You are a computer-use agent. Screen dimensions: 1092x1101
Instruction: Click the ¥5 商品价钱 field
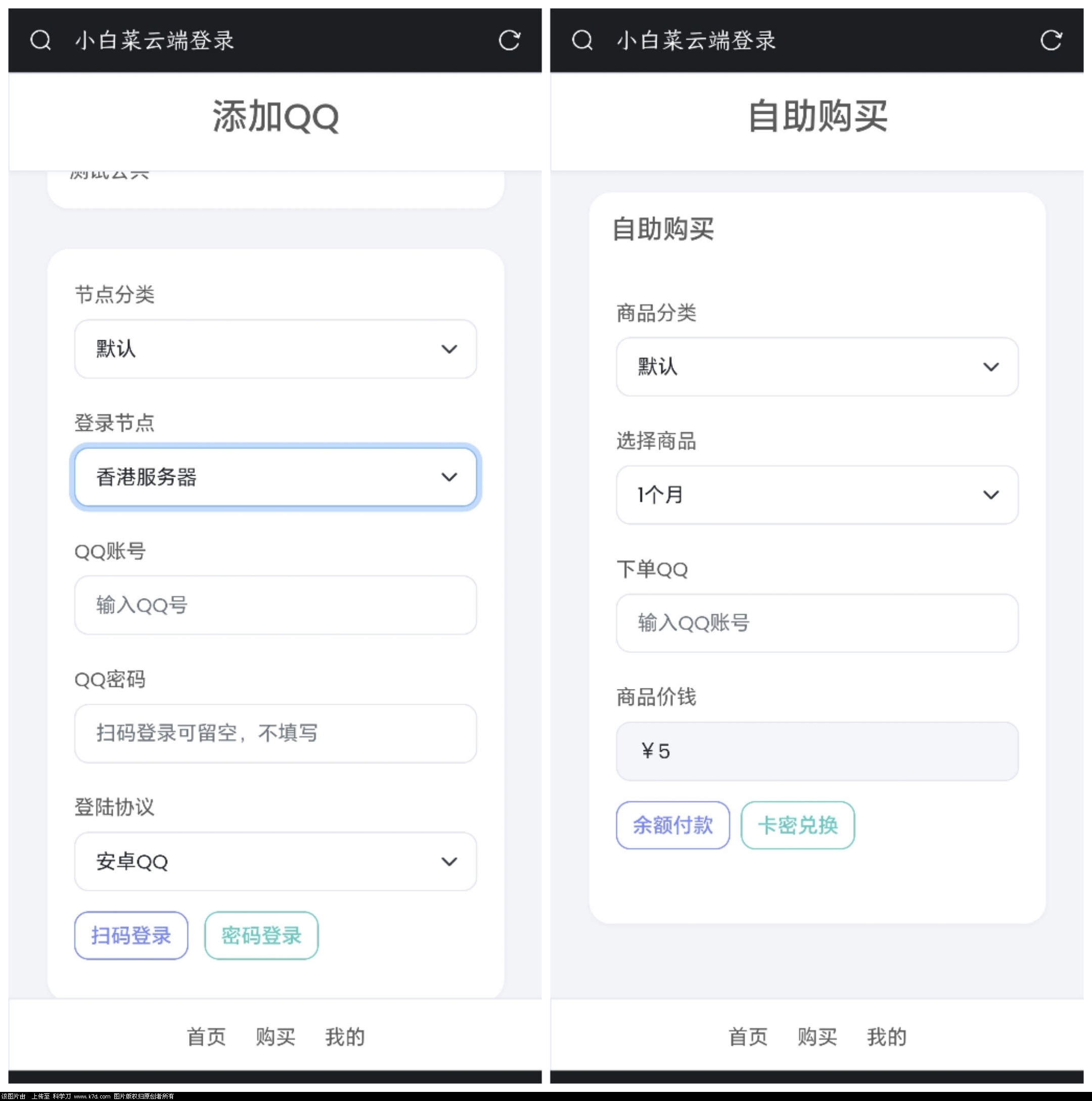(817, 751)
